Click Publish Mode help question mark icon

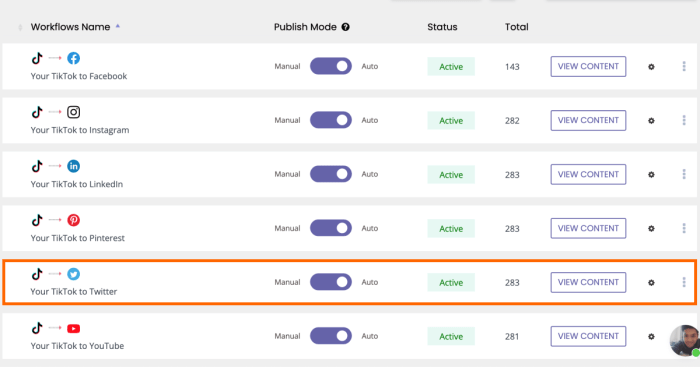point(346,27)
